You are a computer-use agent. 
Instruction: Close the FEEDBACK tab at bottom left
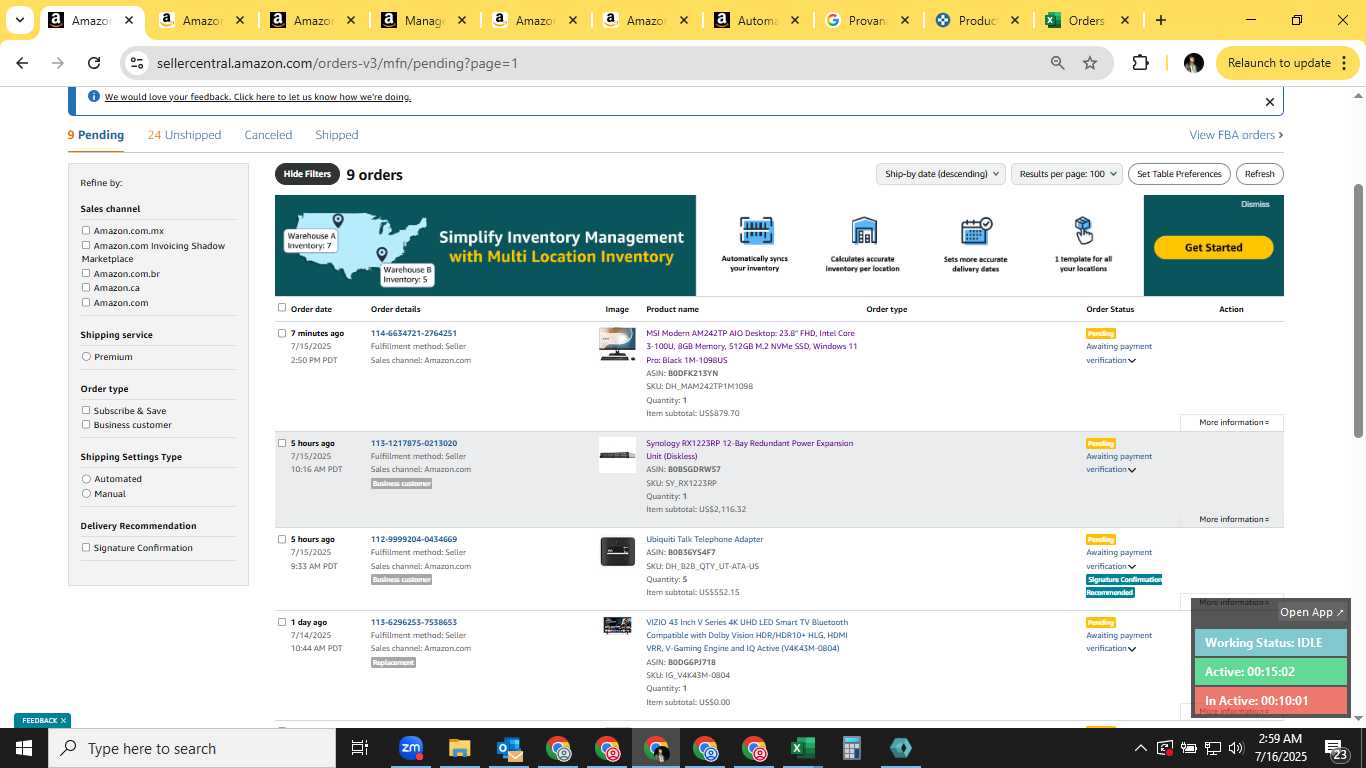pyautogui.click(x=63, y=720)
